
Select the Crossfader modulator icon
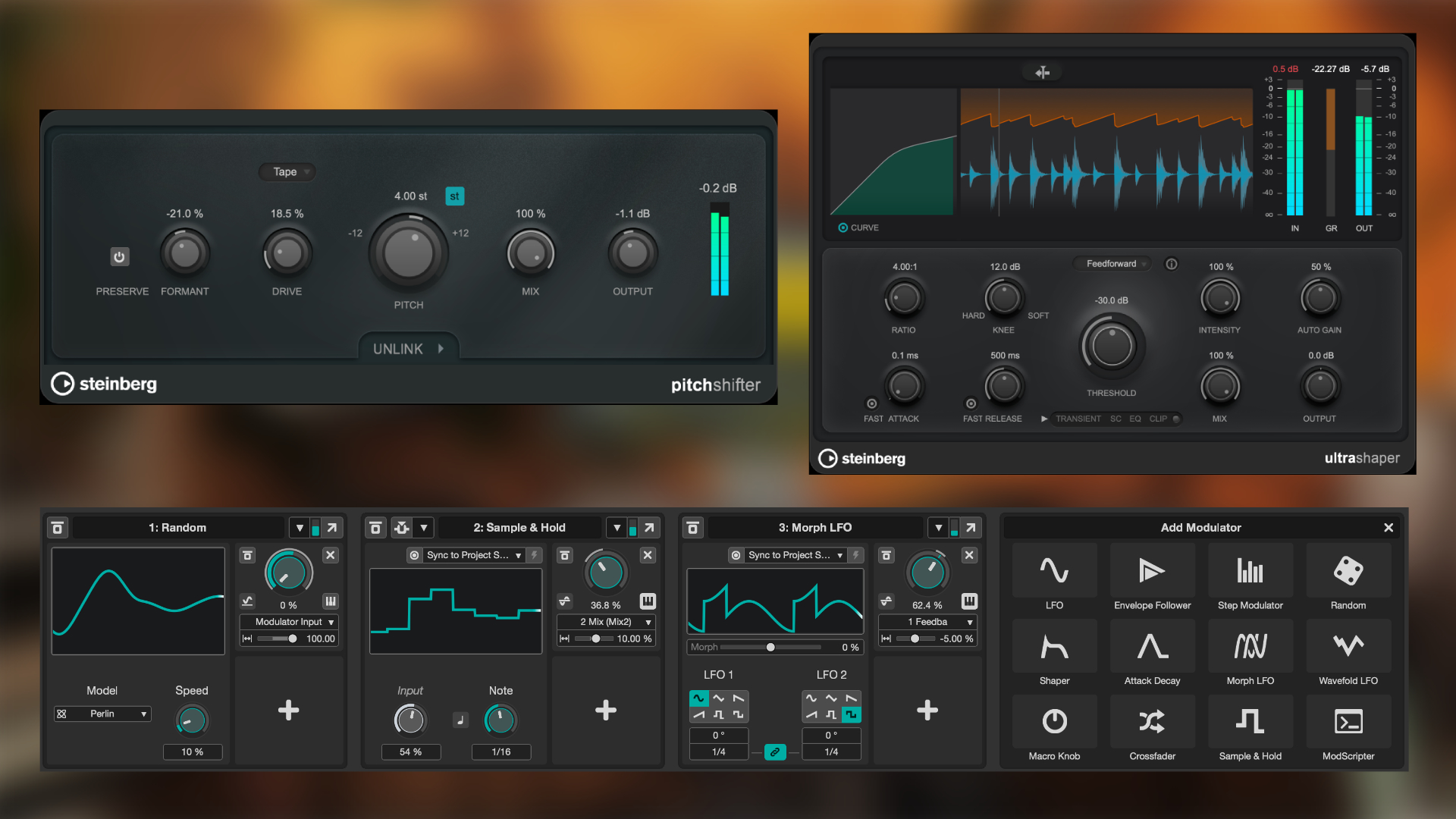point(1152,722)
